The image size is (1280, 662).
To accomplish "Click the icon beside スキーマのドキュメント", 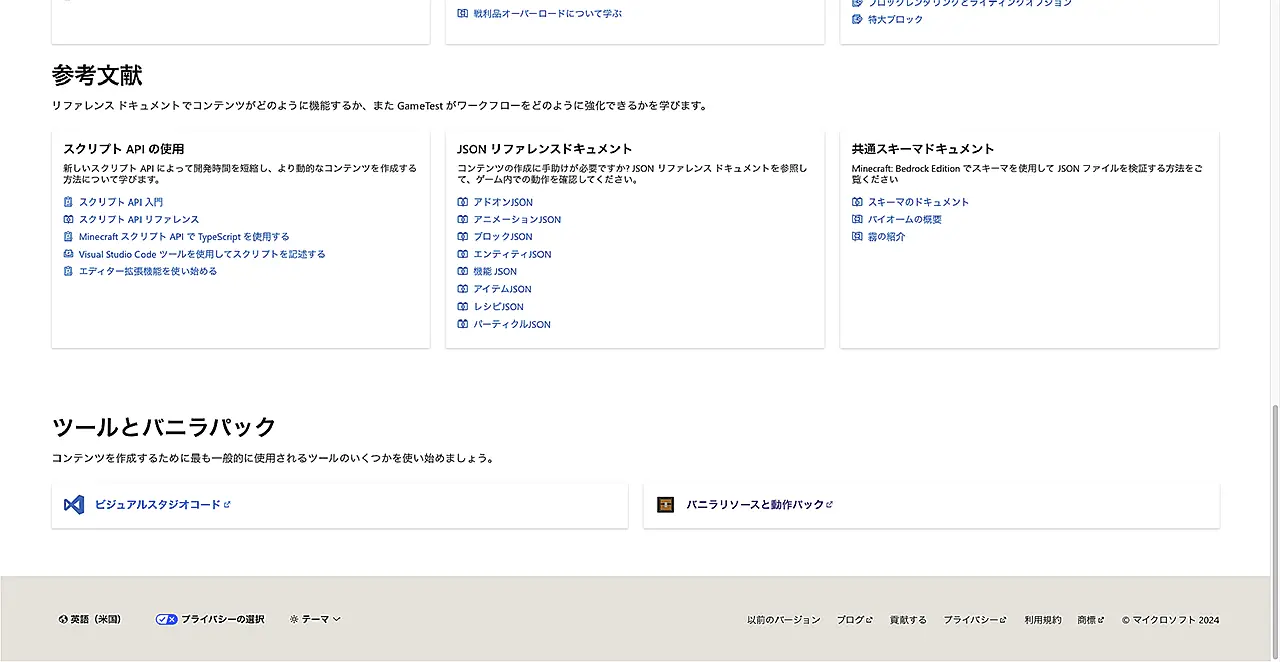I will 857,202.
